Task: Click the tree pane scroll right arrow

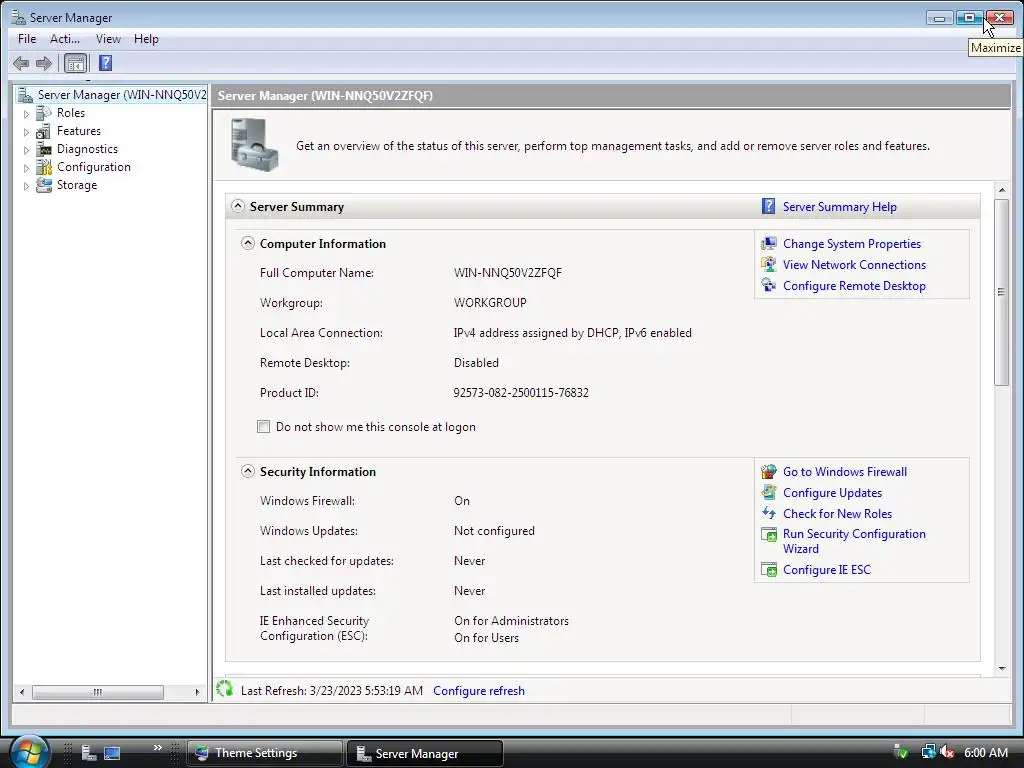Action: (x=197, y=692)
